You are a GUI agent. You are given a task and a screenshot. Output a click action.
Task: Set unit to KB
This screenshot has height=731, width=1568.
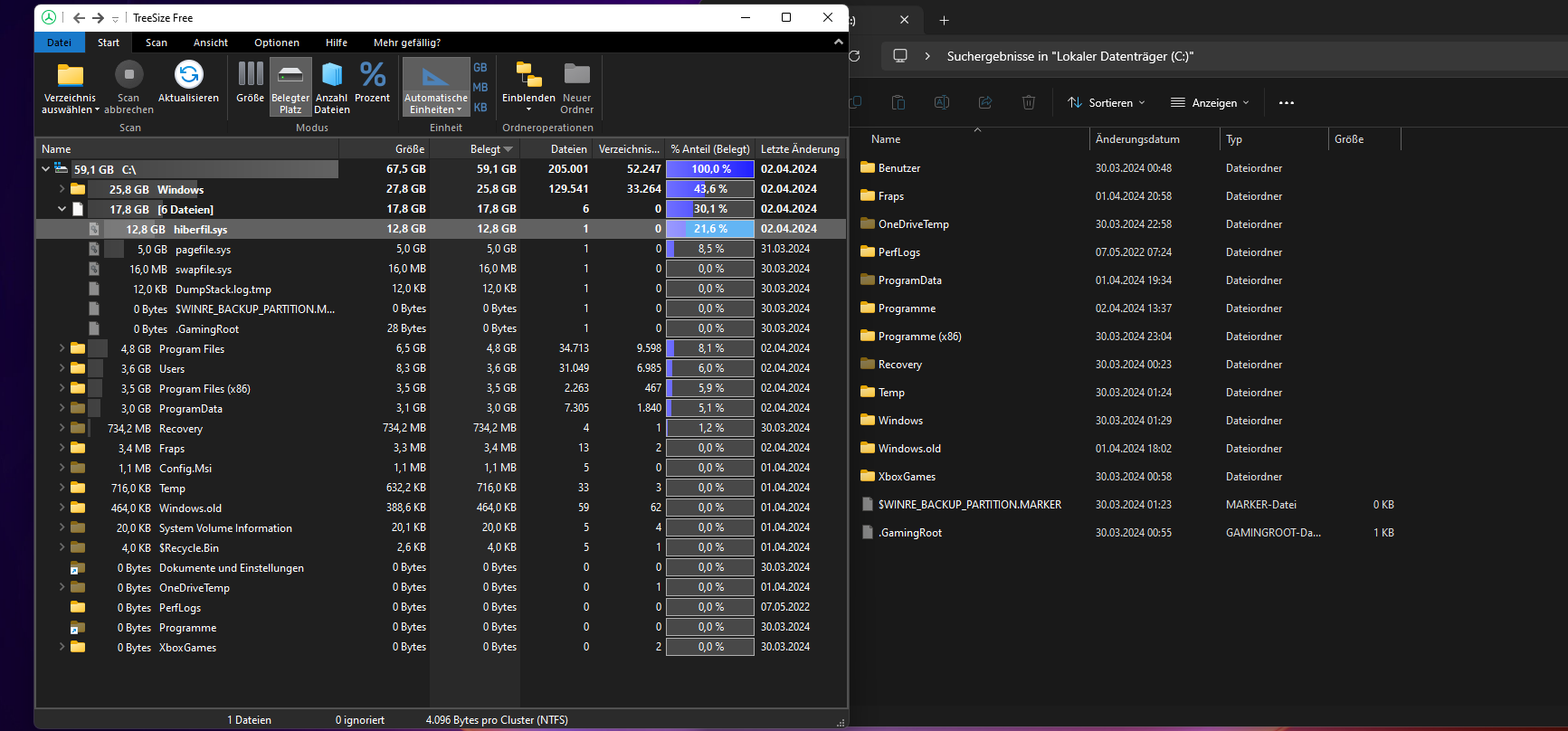point(480,108)
